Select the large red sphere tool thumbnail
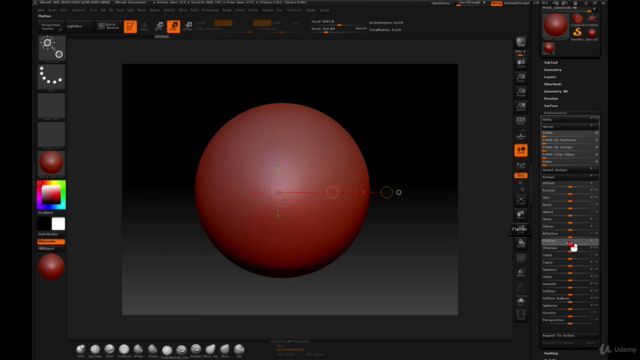Image resolution: width=640 pixels, height=360 pixels. tap(556, 25)
